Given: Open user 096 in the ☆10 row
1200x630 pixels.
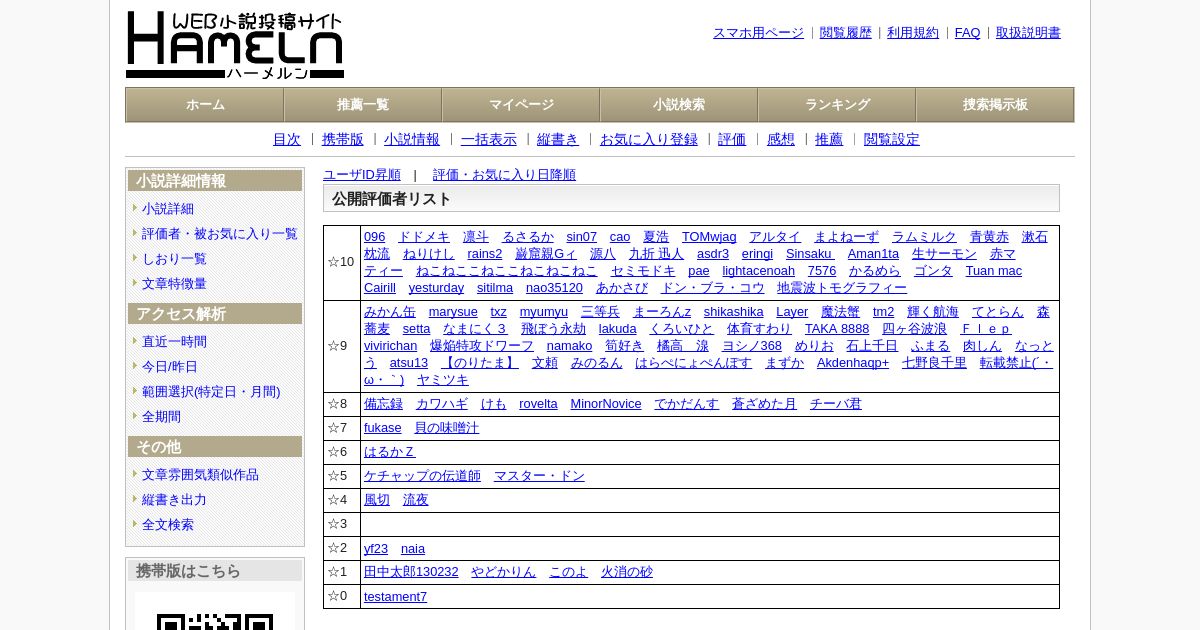Looking at the screenshot, I should tap(375, 237).
